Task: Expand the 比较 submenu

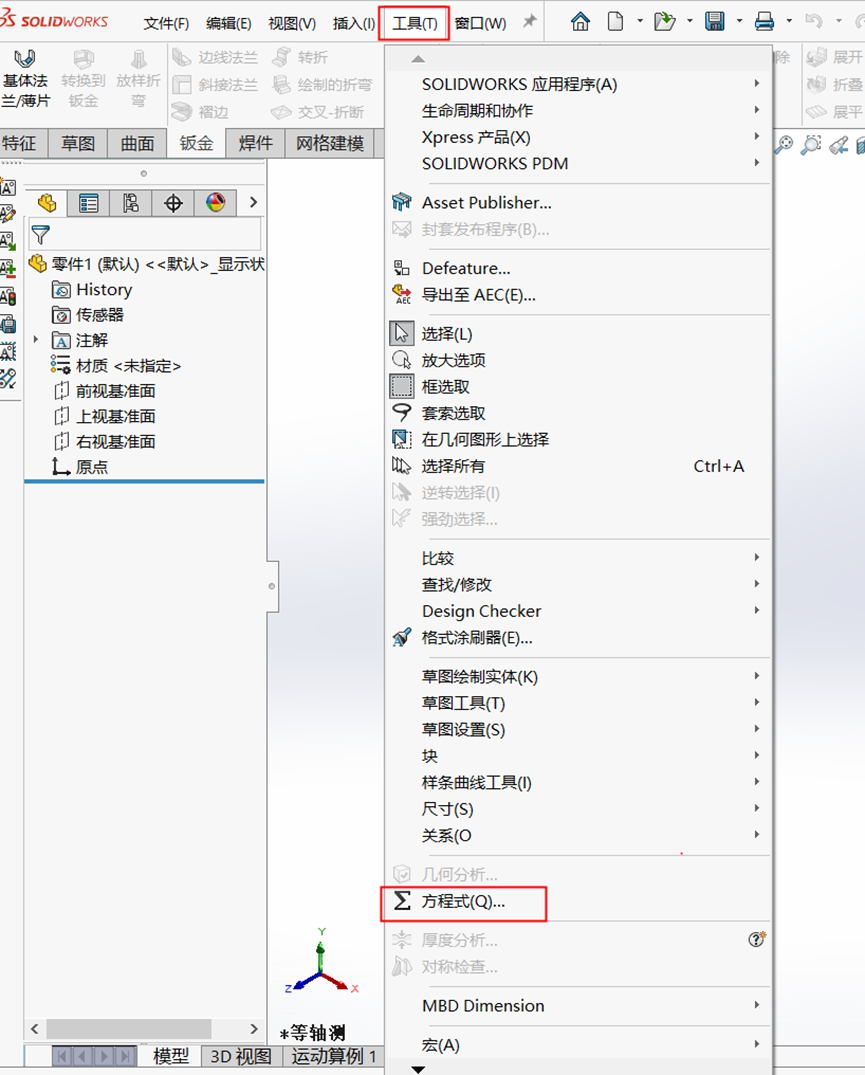Action: (x=578, y=558)
